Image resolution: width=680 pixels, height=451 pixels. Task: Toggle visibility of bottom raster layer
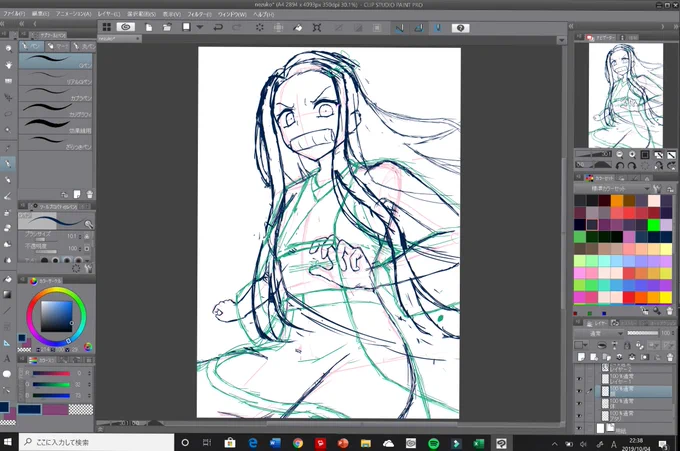pos(579,416)
